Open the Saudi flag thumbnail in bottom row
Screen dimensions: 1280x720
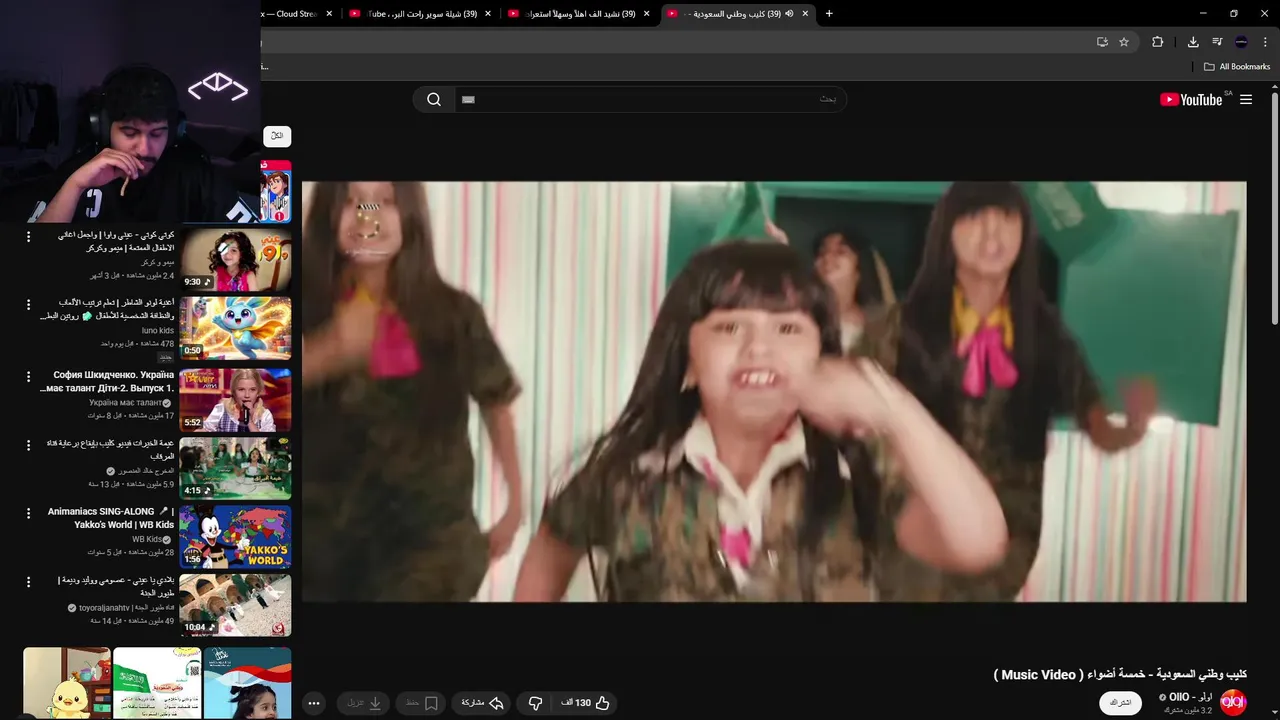click(x=157, y=682)
